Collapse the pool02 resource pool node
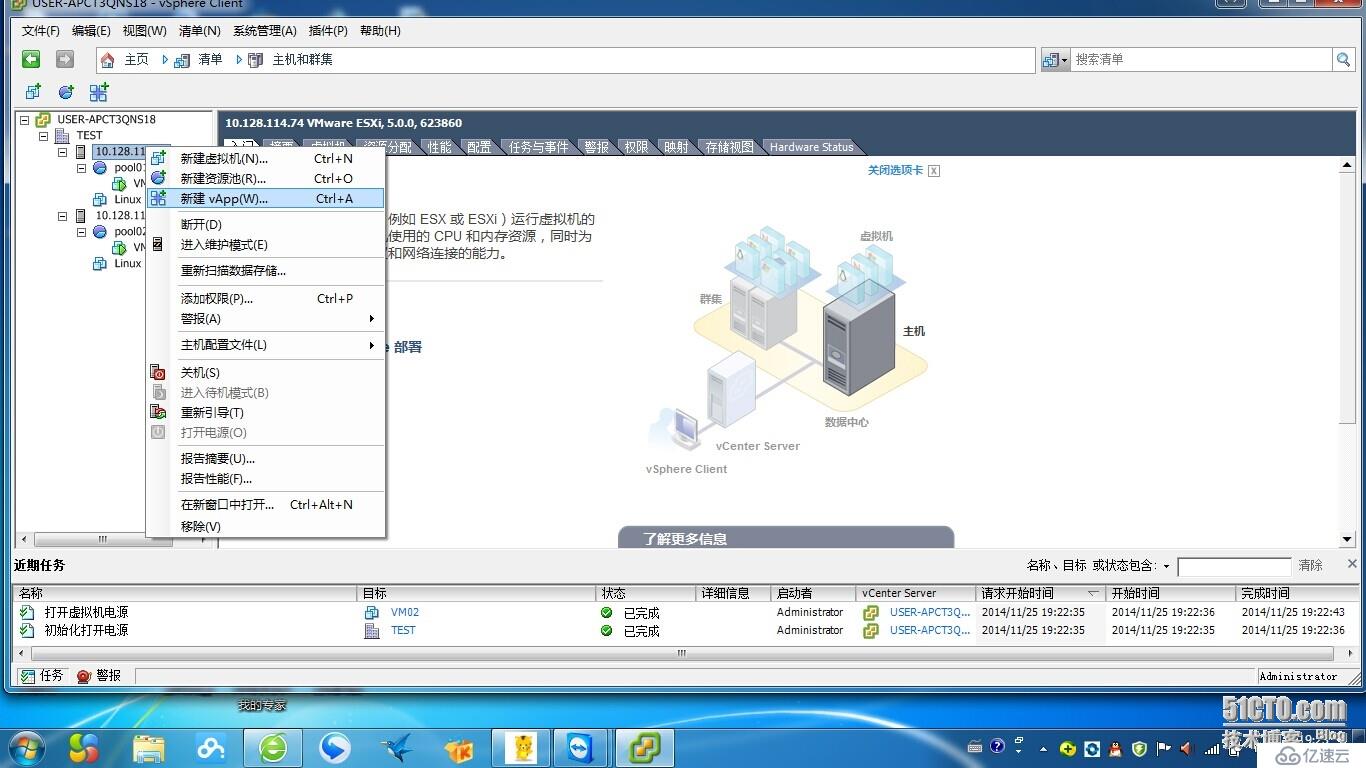This screenshot has height=768, width=1366. coord(82,232)
